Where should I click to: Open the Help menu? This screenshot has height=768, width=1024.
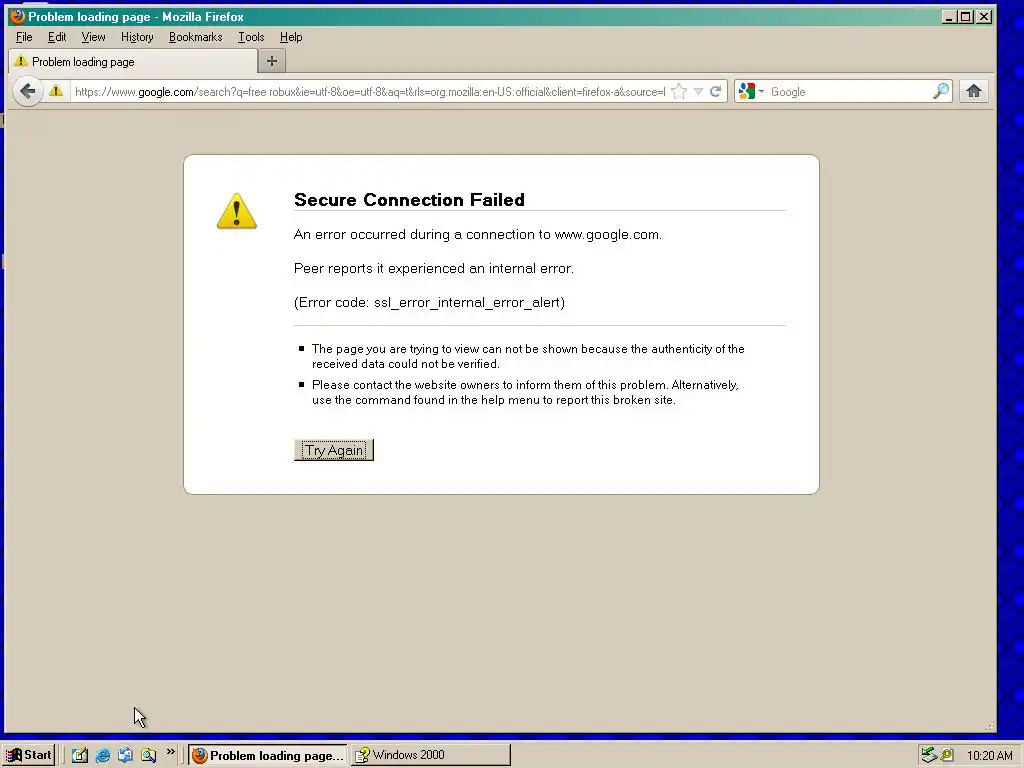tap(291, 37)
